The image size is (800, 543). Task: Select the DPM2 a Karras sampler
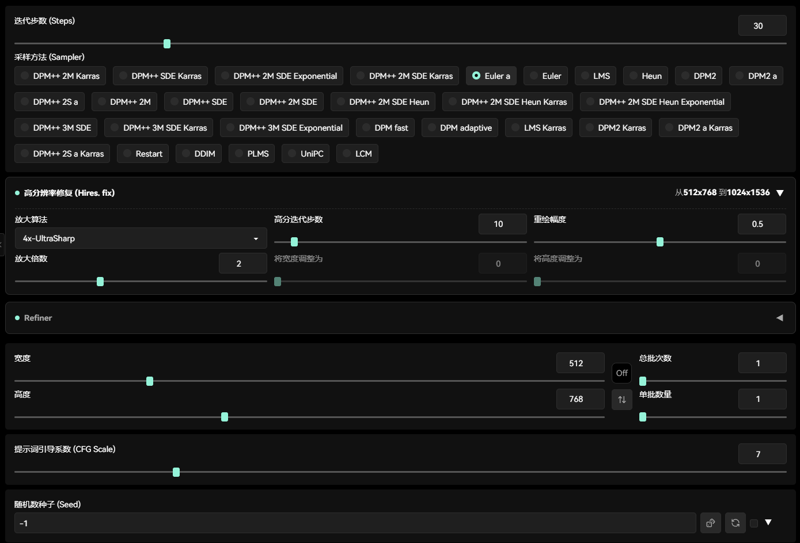pos(698,128)
